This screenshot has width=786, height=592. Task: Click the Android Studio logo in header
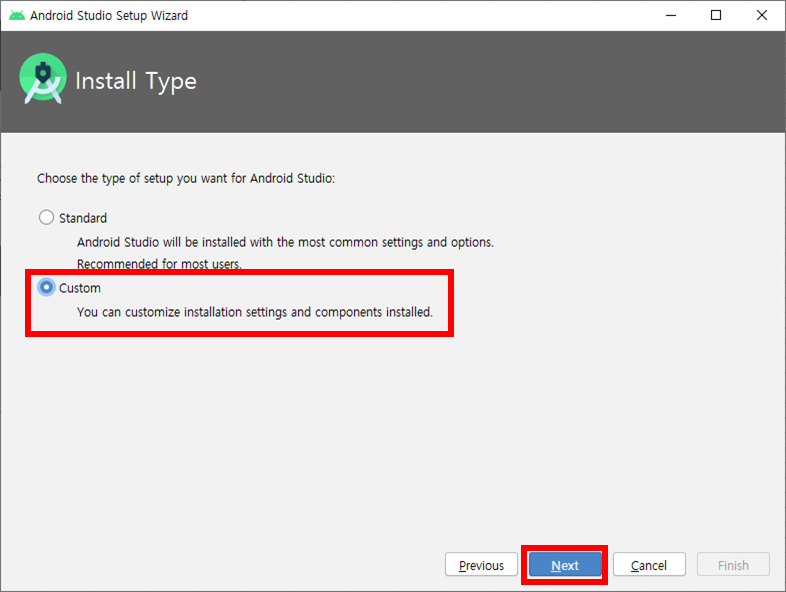click(x=43, y=79)
